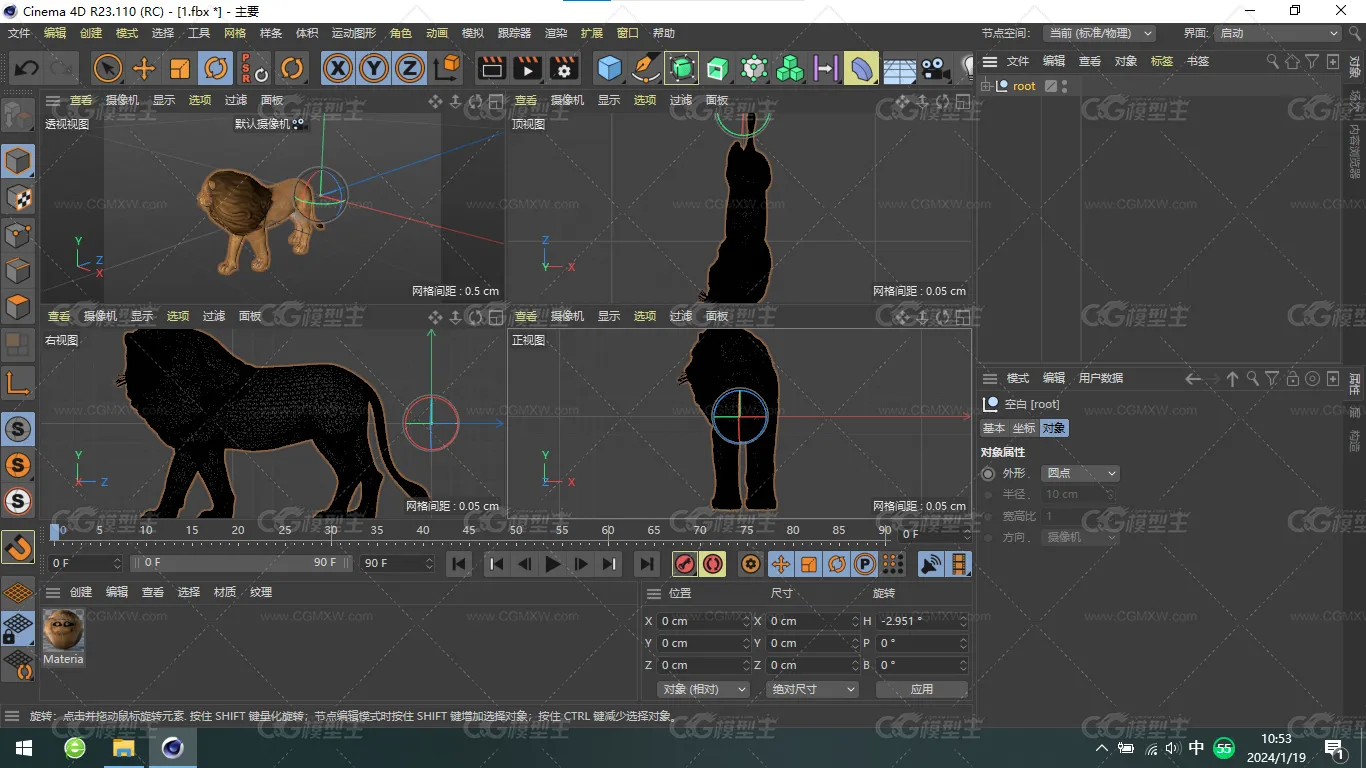1366x768 pixels.
Task: Click the purple Bend deformer icon
Action: tap(861, 68)
